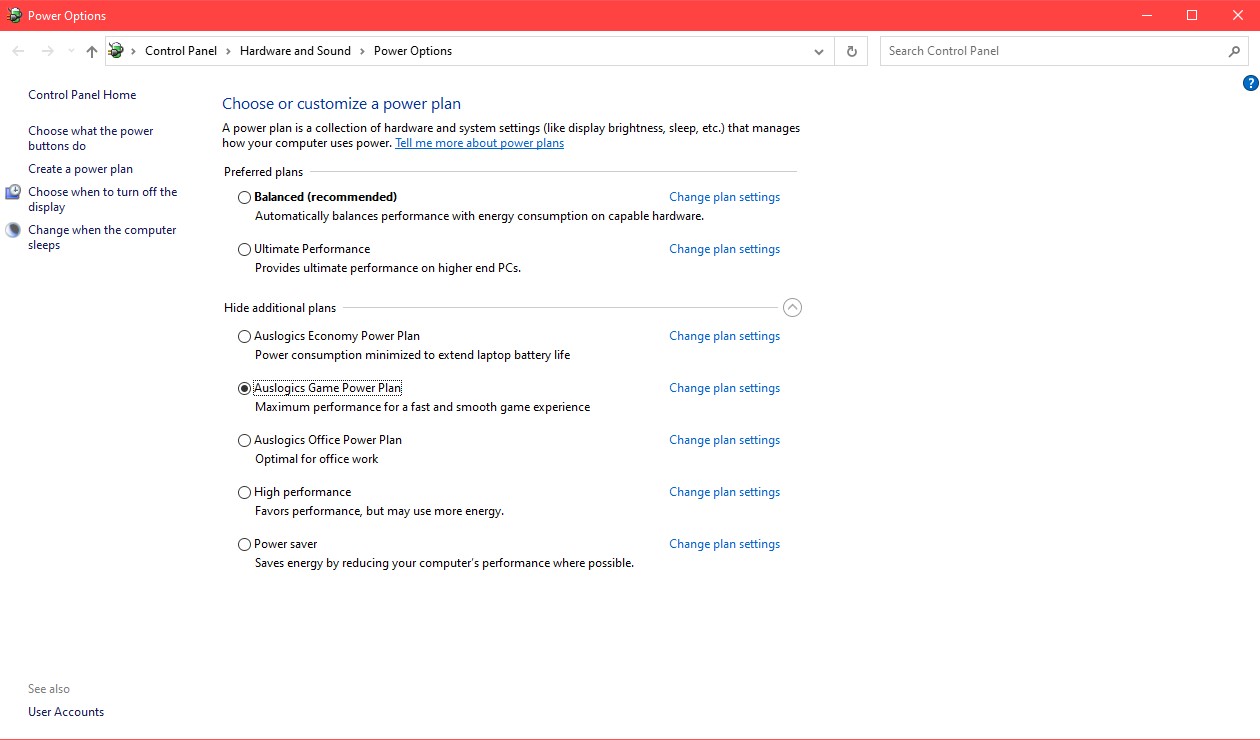Change plan settings for Ultimate Performance

(x=724, y=249)
